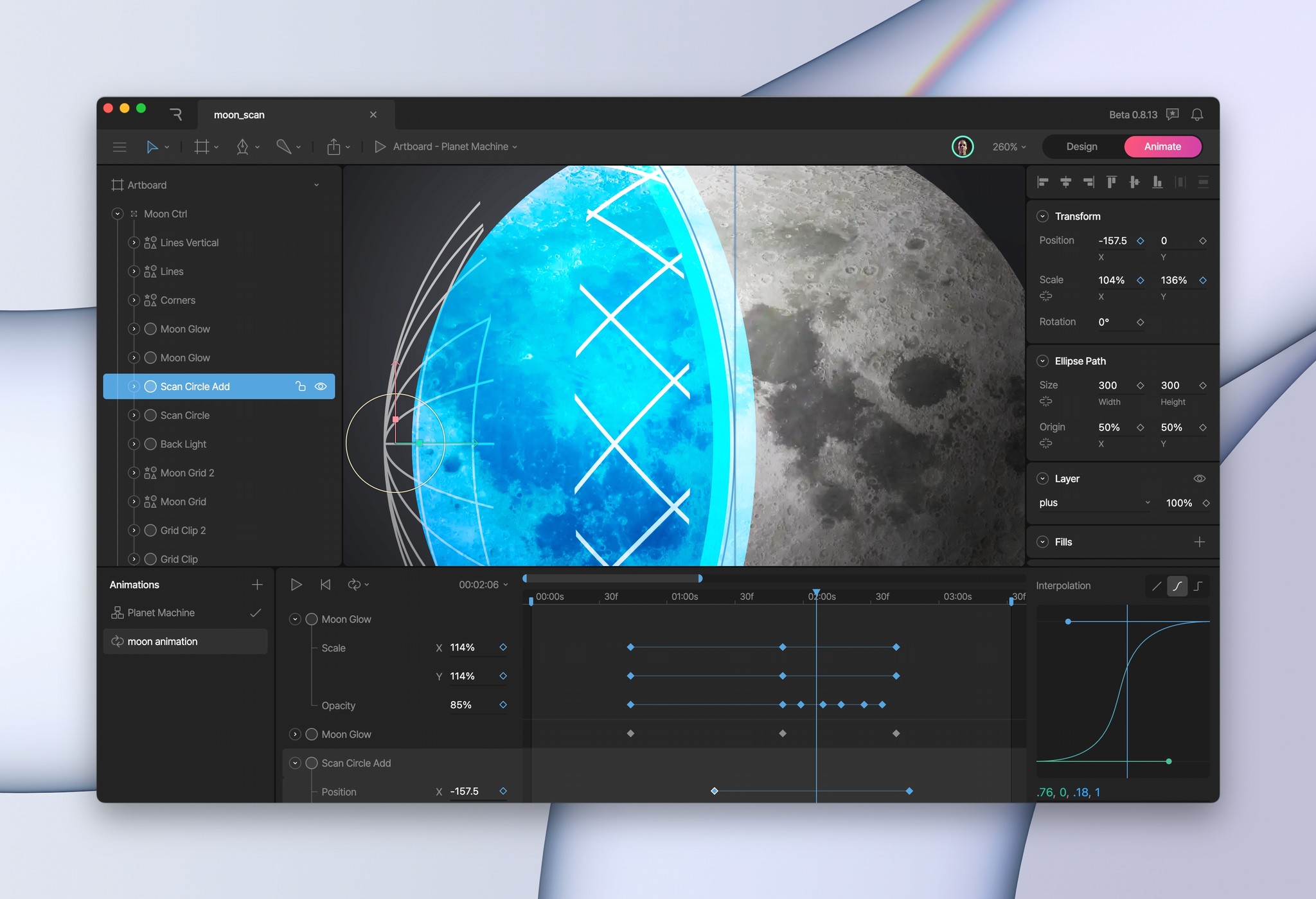Image resolution: width=1316 pixels, height=899 pixels.
Task: Select the moon_scan file tab
Action: point(239,115)
